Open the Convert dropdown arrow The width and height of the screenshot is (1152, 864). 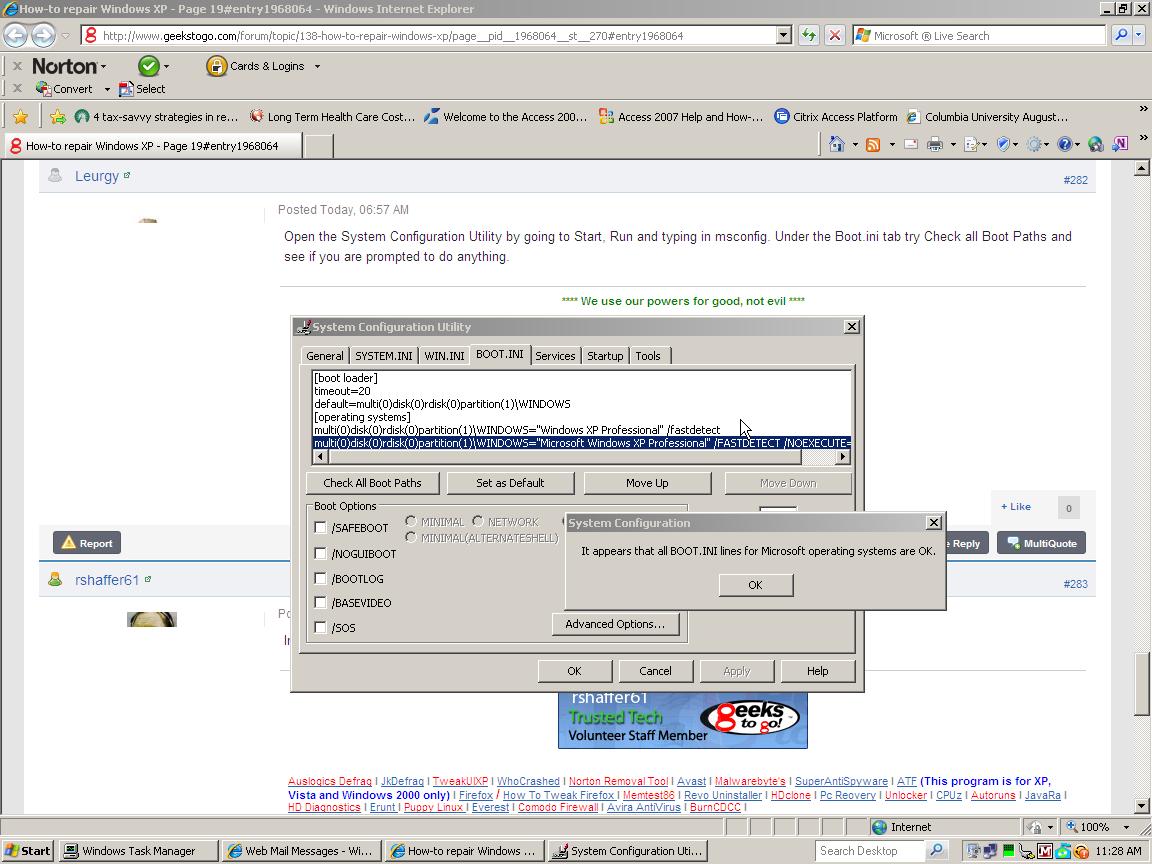tap(107, 89)
